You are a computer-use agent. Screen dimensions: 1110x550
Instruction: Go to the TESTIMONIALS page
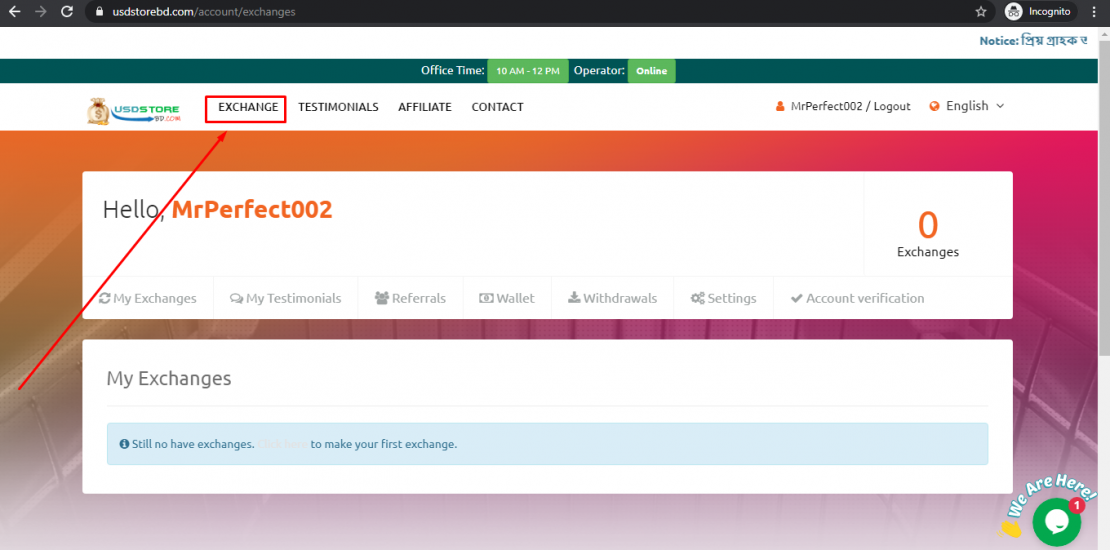(x=338, y=107)
